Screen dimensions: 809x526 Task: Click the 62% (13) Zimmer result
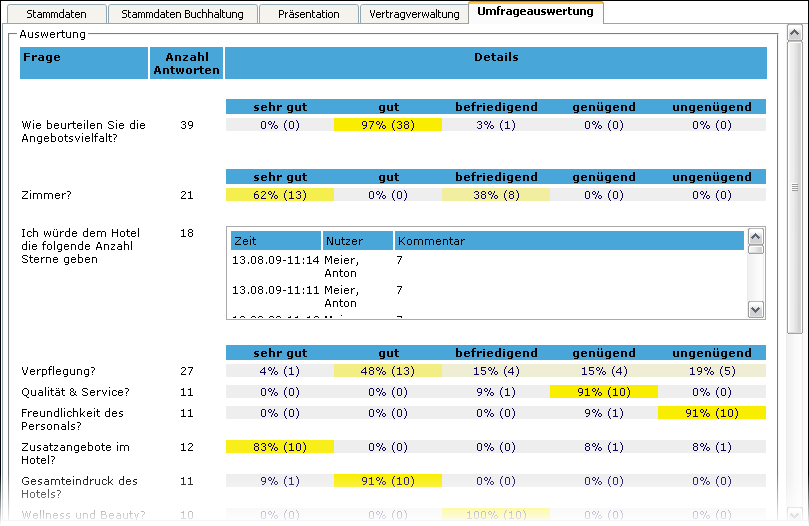pos(280,195)
